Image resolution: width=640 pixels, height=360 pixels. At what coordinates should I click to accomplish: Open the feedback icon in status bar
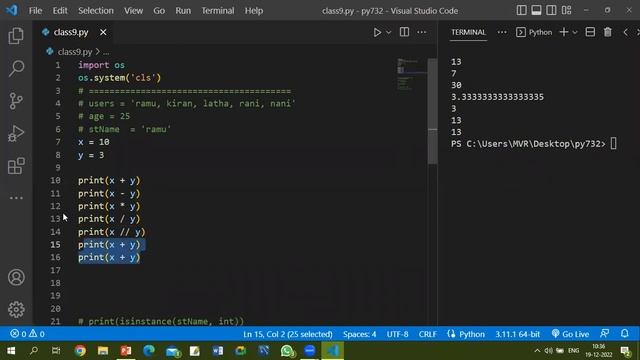(604, 334)
